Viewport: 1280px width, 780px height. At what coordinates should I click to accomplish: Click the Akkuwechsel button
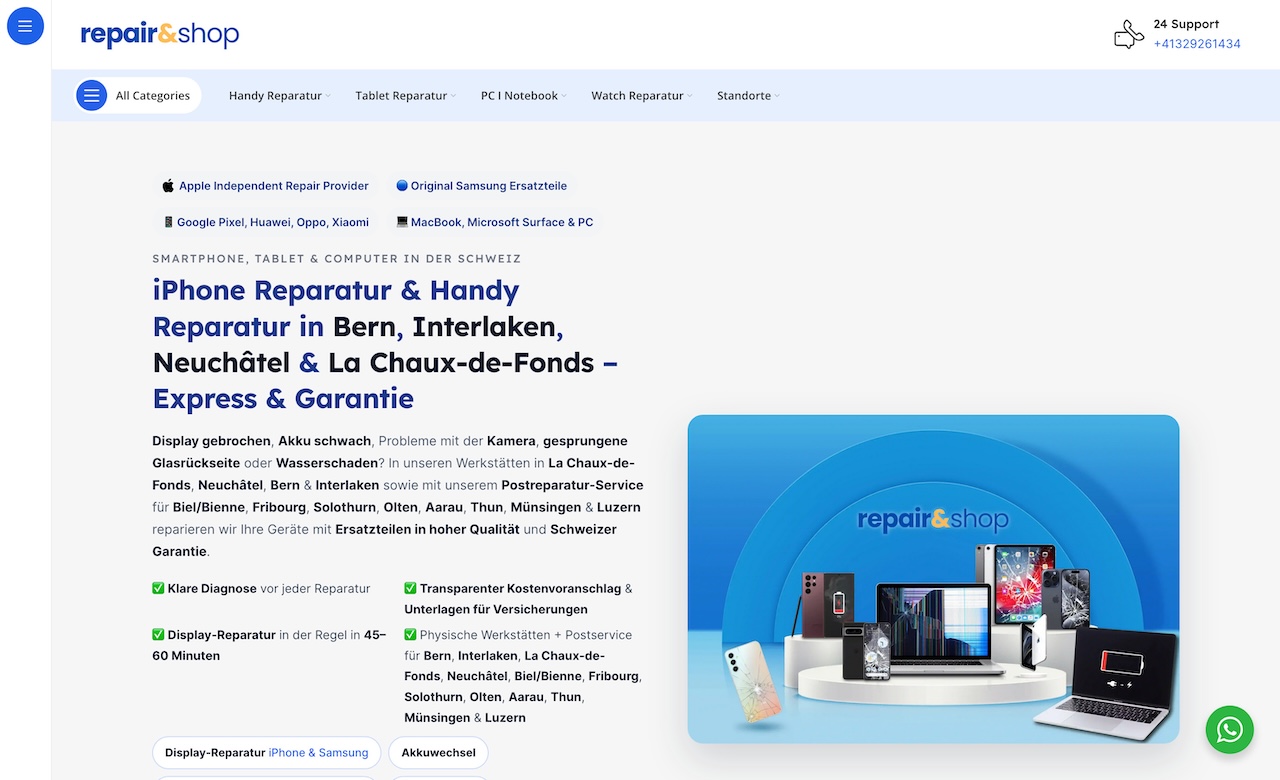tap(438, 752)
